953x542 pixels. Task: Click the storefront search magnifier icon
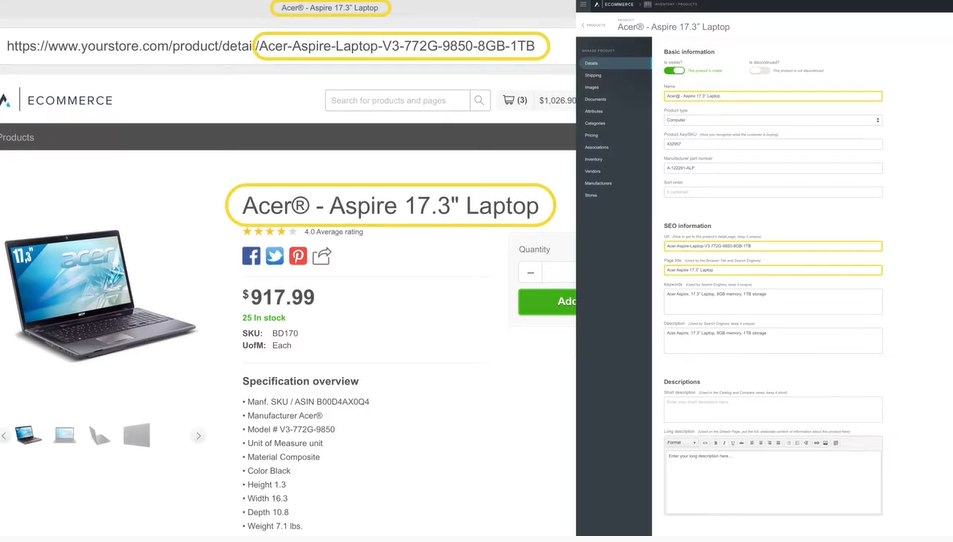(480, 100)
